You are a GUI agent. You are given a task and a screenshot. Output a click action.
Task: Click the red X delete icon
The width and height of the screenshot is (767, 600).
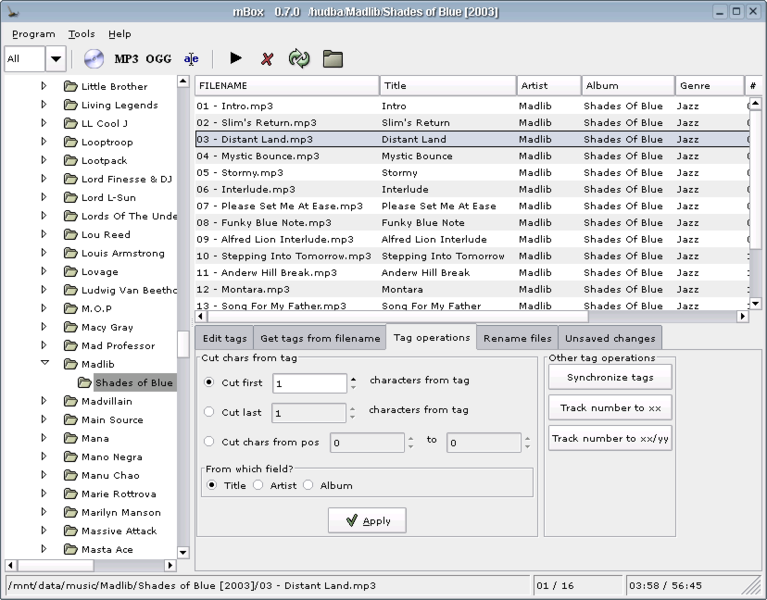coord(267,59)
